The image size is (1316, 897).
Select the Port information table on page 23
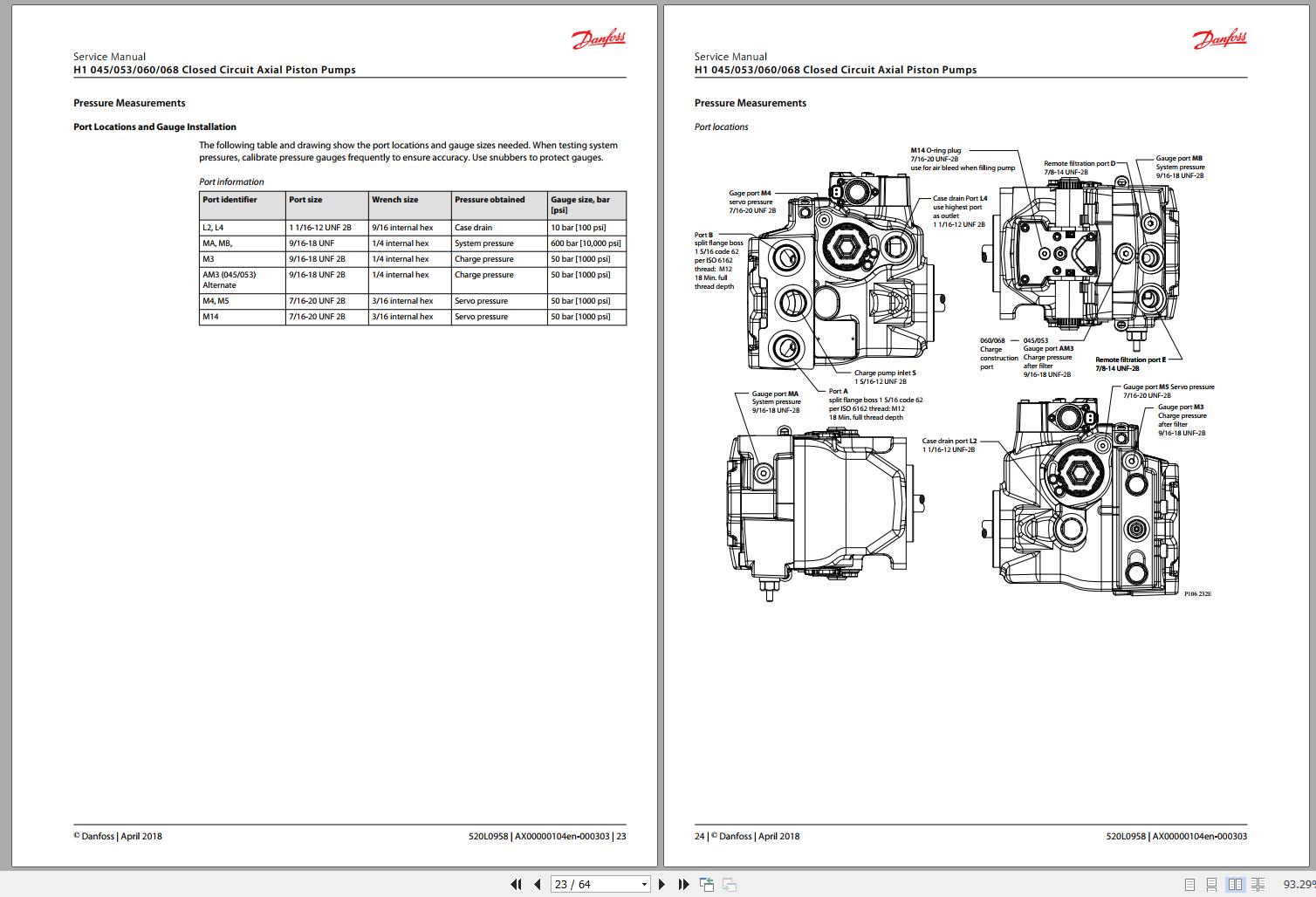(x=410, y=257)
